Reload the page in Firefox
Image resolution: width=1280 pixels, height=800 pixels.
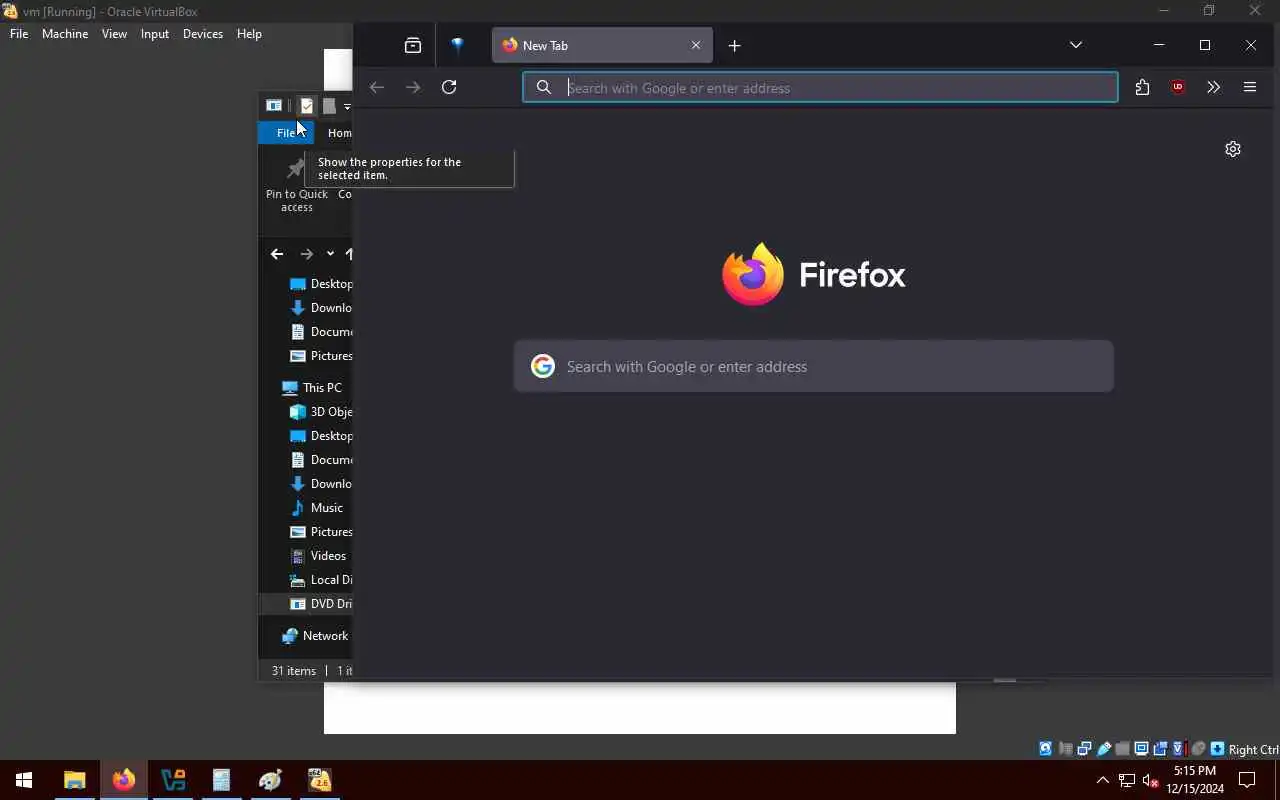(x=449, y=87)
